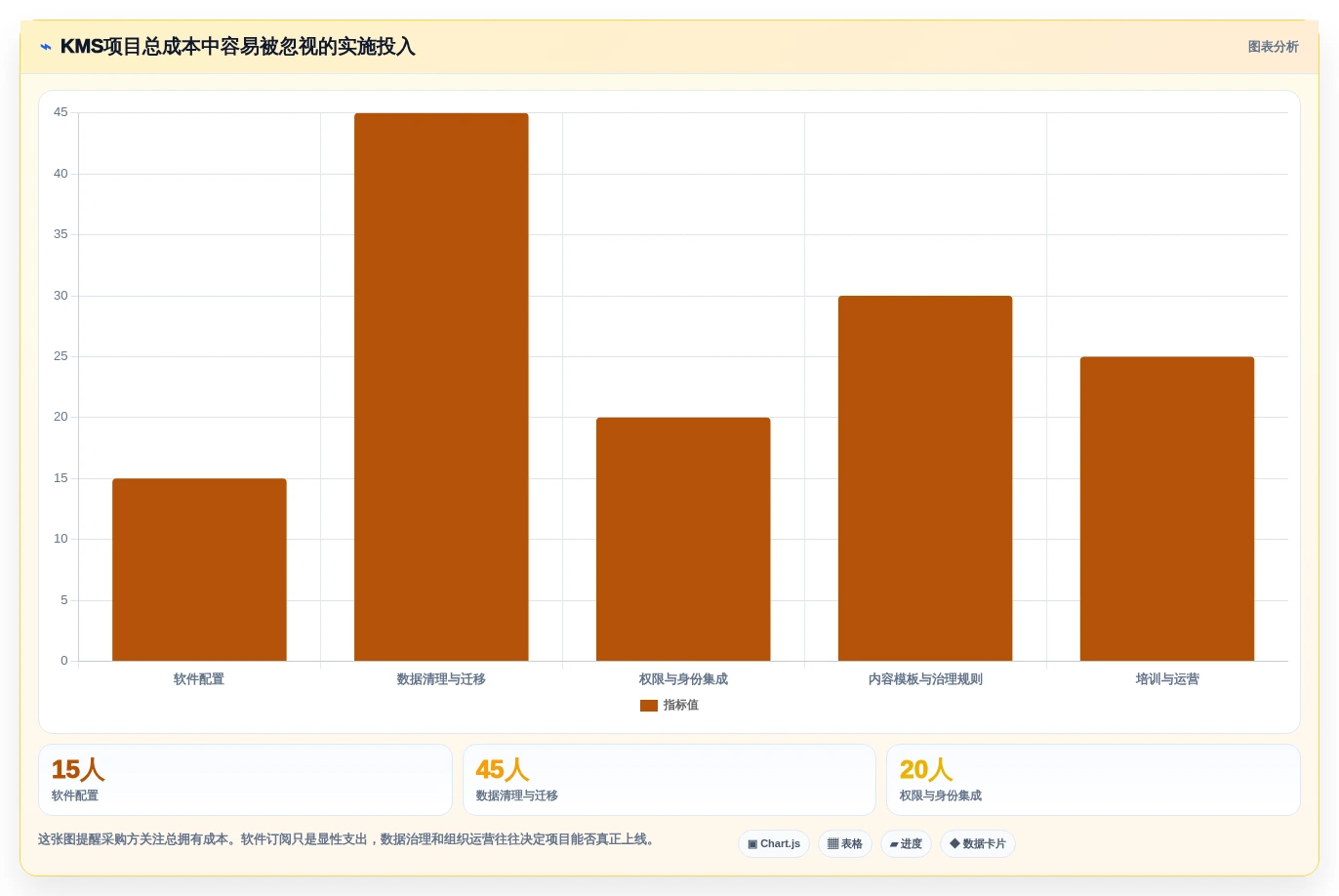Click the 指标值 legend label
1339x896 pixels.
click(x=680, y=706)
